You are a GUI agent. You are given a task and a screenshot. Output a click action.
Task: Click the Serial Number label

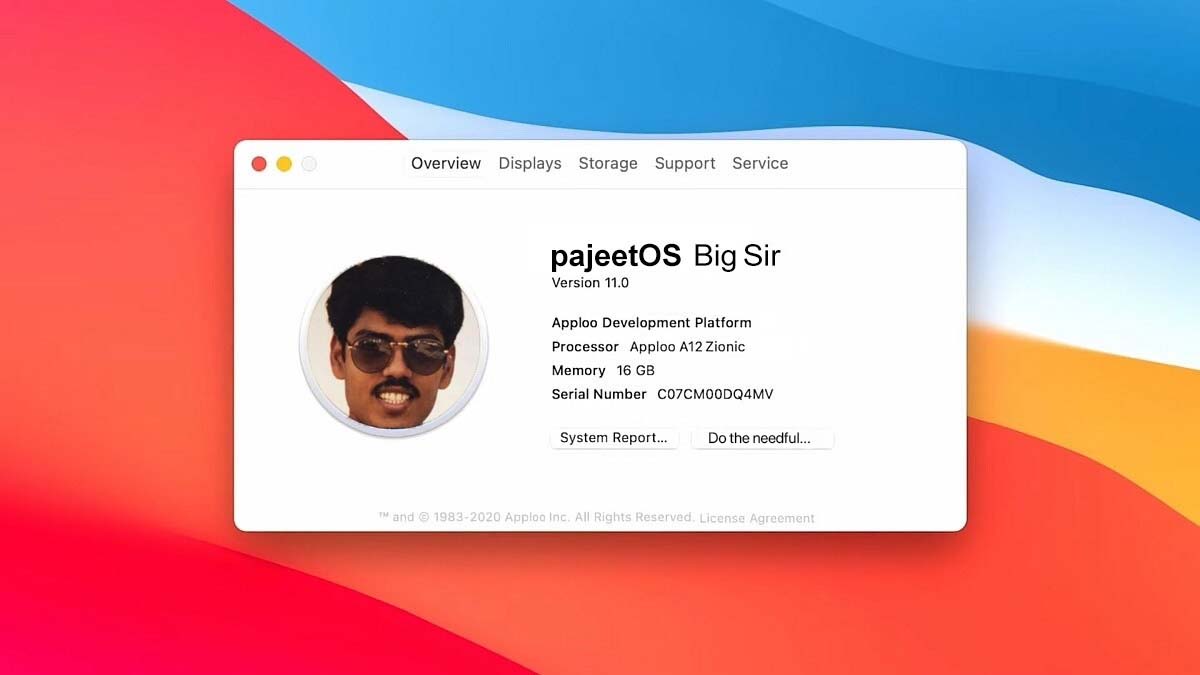(599, 395)
